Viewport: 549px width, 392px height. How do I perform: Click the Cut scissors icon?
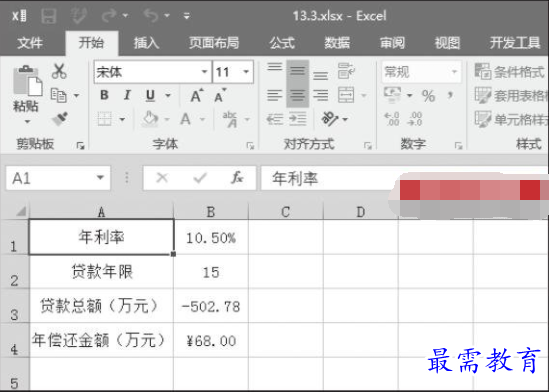coord(59,71)
